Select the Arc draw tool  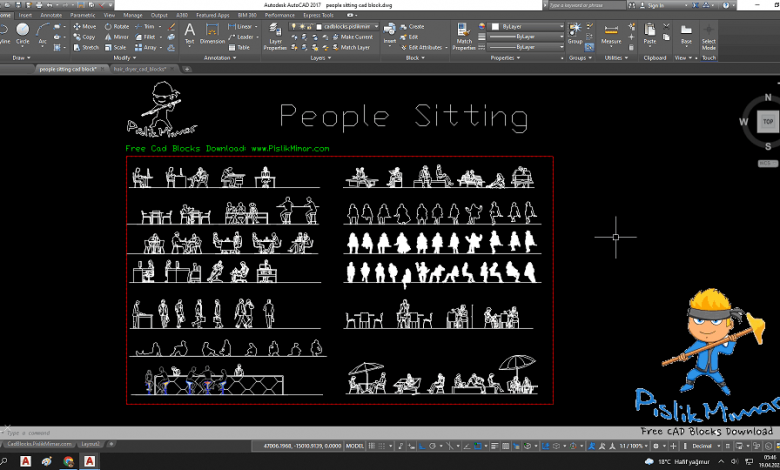[x=42, y=34]
